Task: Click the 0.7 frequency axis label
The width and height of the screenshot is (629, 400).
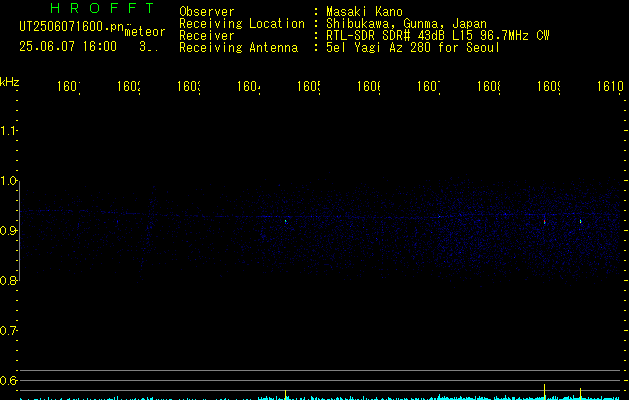Action: click(x=8, y=331)
